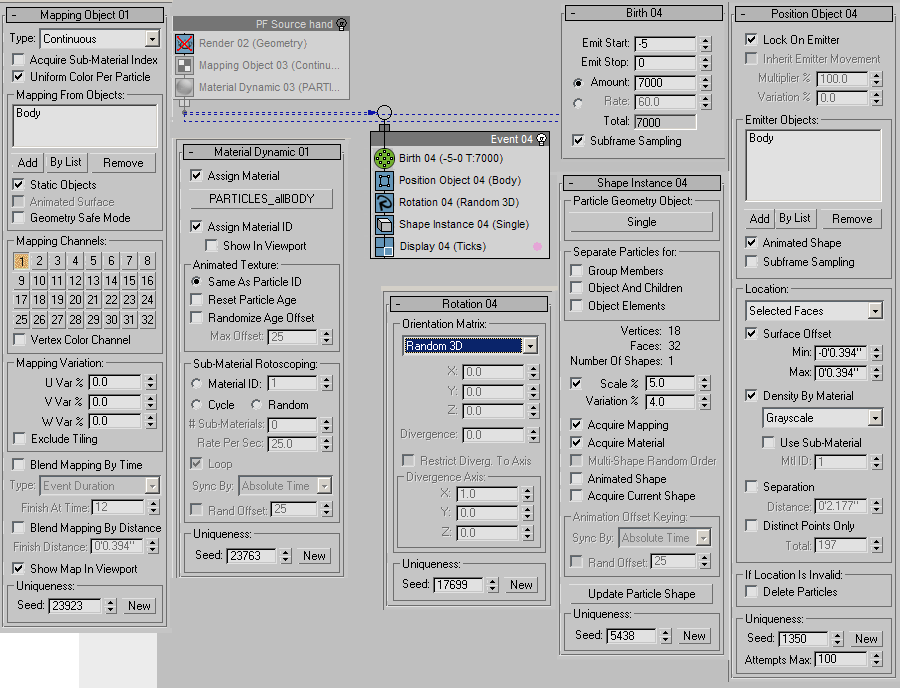Click Remove under Emitter Objects

coord(852,219)
